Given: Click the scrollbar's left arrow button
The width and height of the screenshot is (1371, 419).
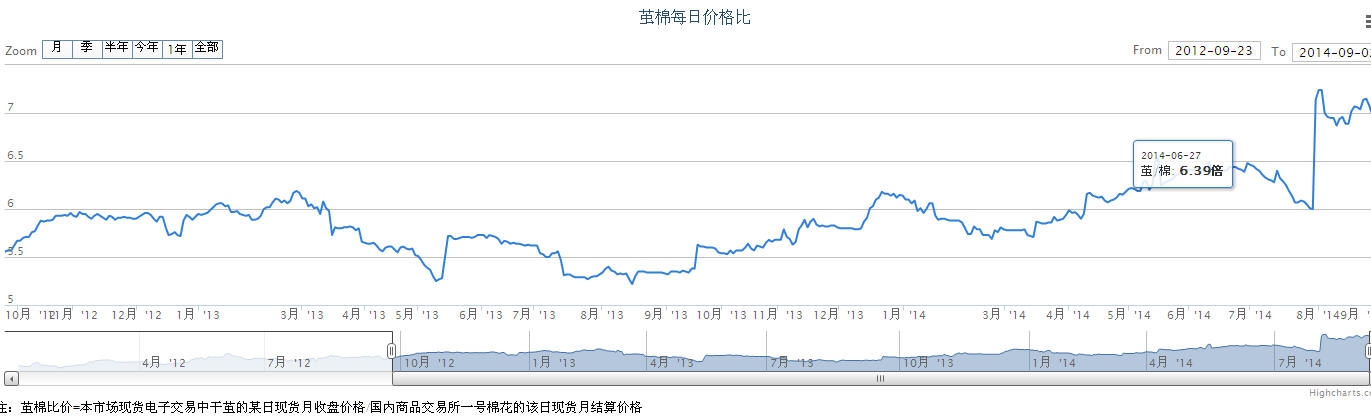Looking at the screenshot, I should click(x=11, y=378).
